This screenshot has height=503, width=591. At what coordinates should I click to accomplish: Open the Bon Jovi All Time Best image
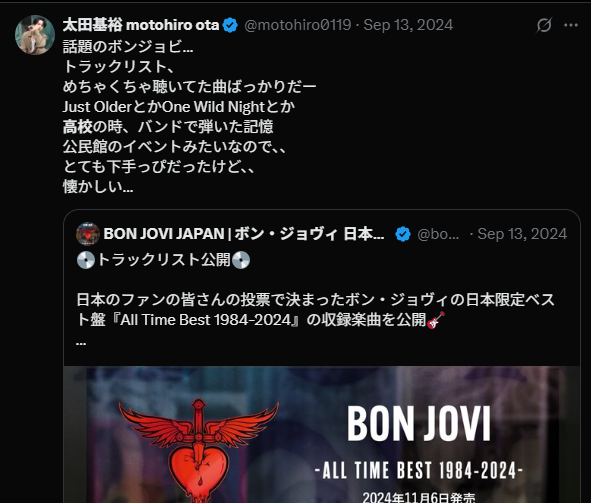(322, 434)
